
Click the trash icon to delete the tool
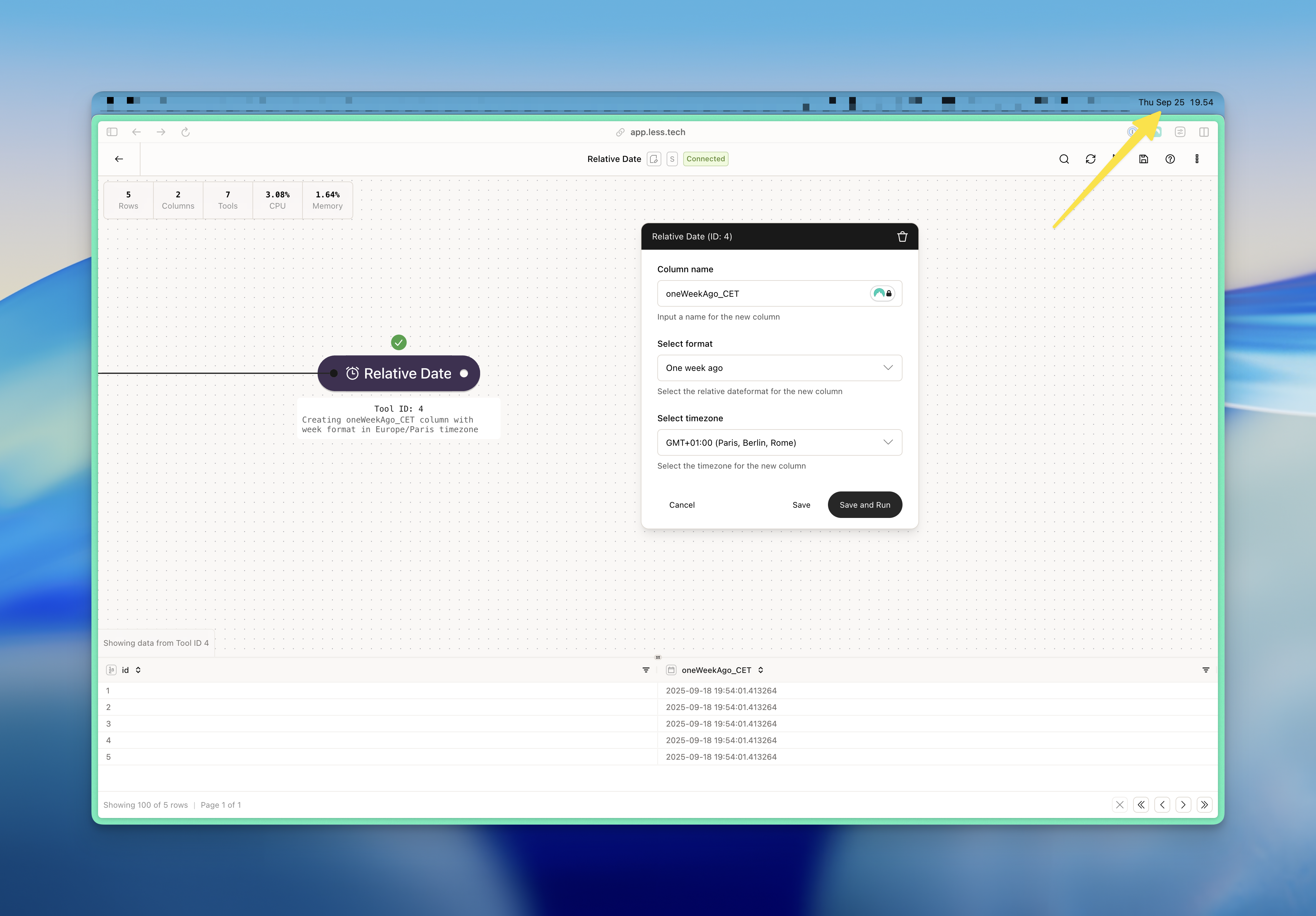click(902, 236)
